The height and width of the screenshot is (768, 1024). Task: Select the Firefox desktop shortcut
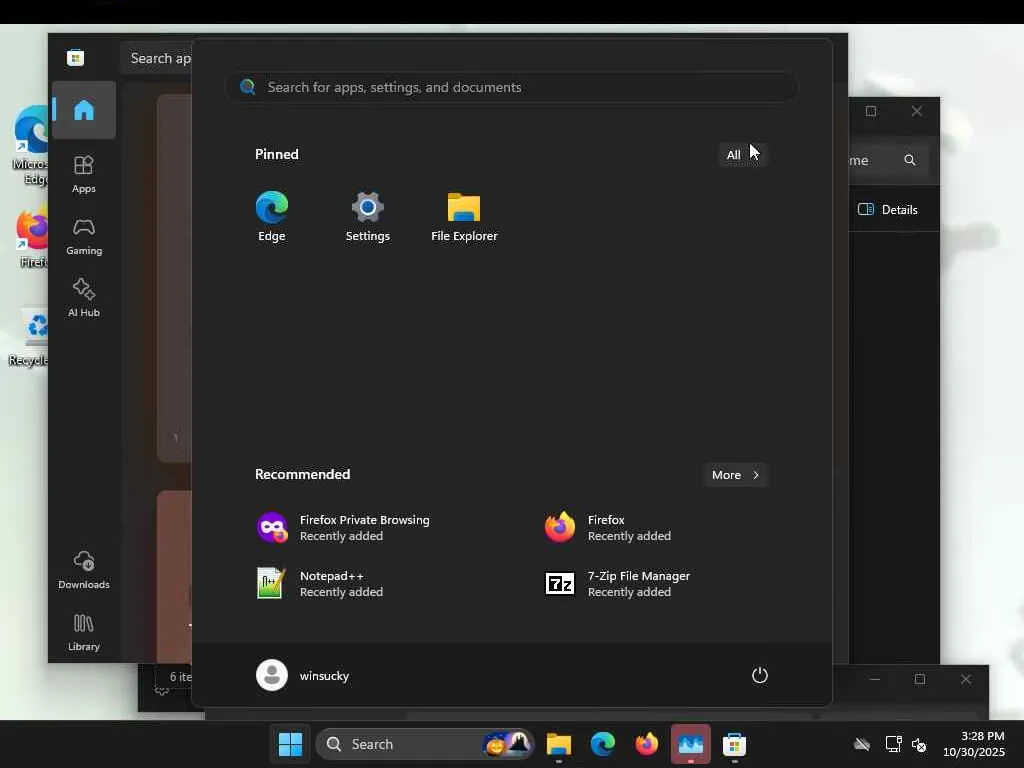(x=31, y=238)
